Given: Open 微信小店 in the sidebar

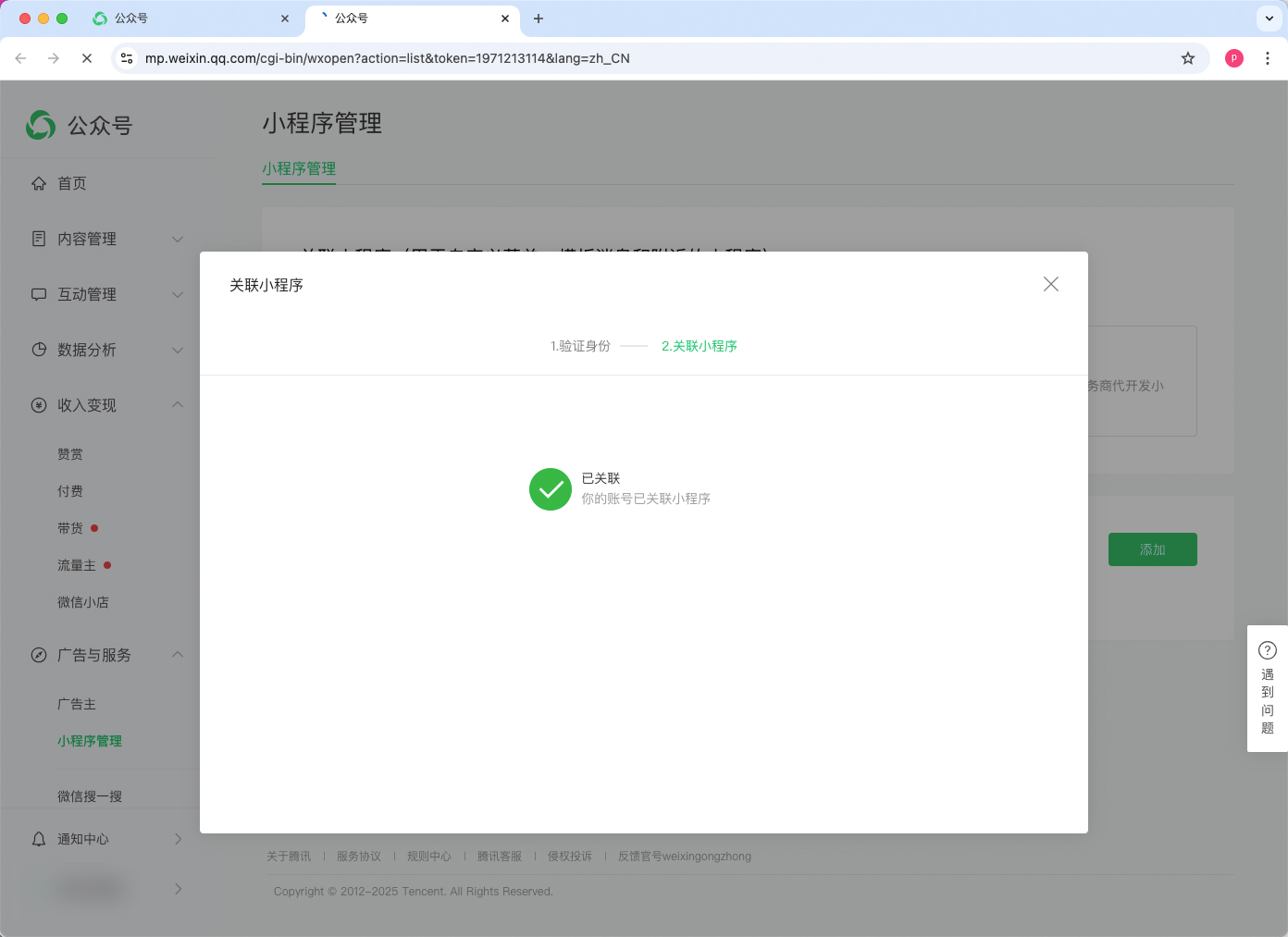Looking at the screenshot, I should [83, 602].
